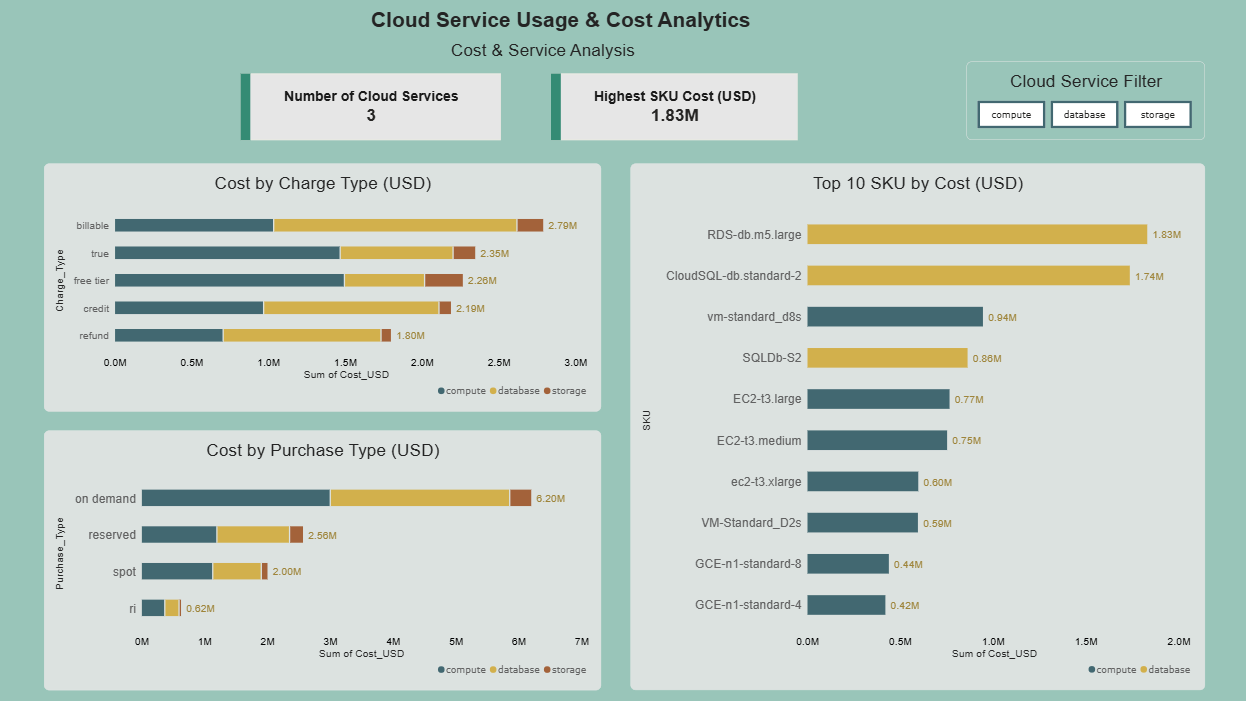Click the 'reserved' axis label
The width and height of the screenshot is (1246, 701).
coord(112,535)
